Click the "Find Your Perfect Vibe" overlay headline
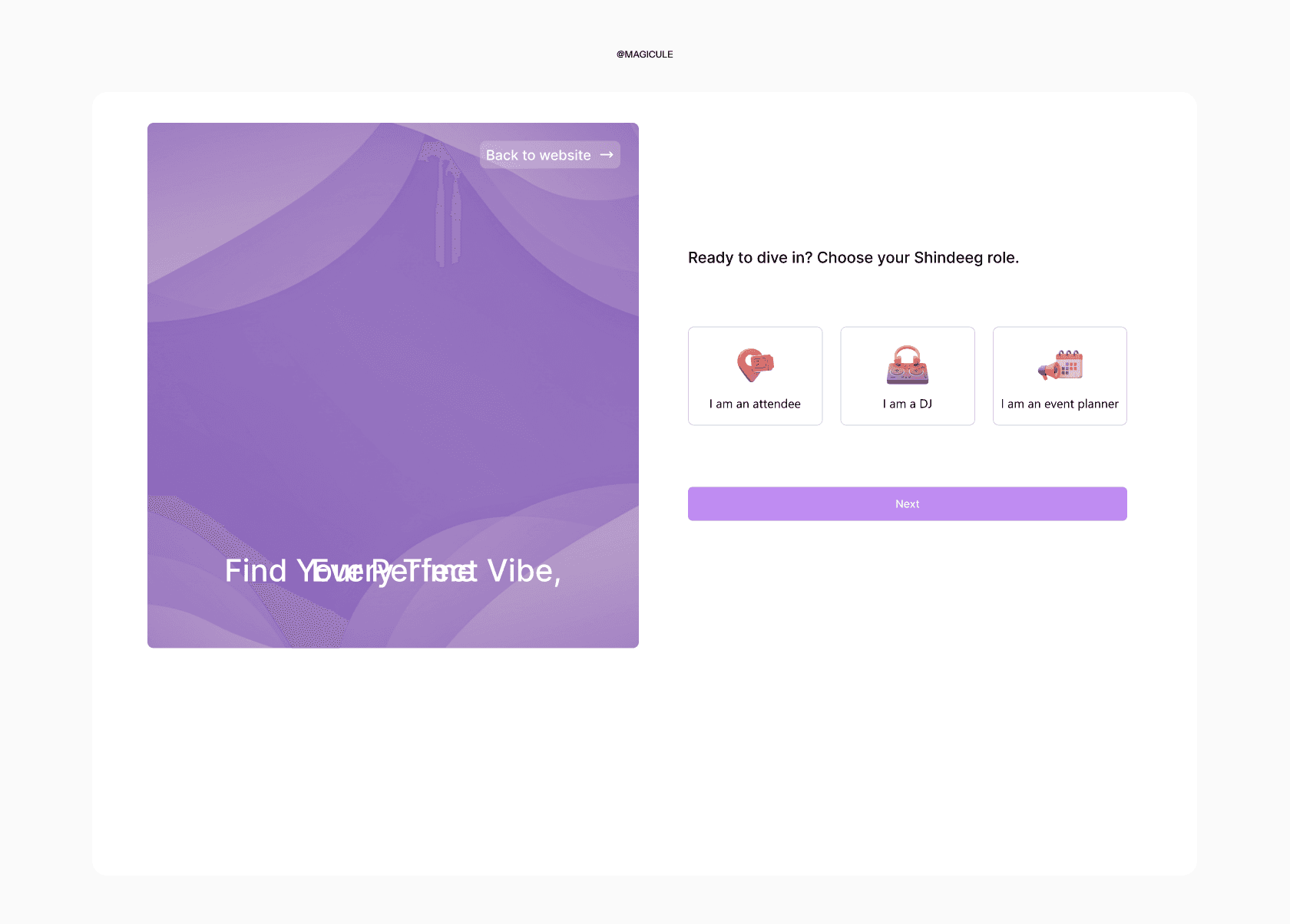This screenshot has width=1290, height=924. coord(393,571)
